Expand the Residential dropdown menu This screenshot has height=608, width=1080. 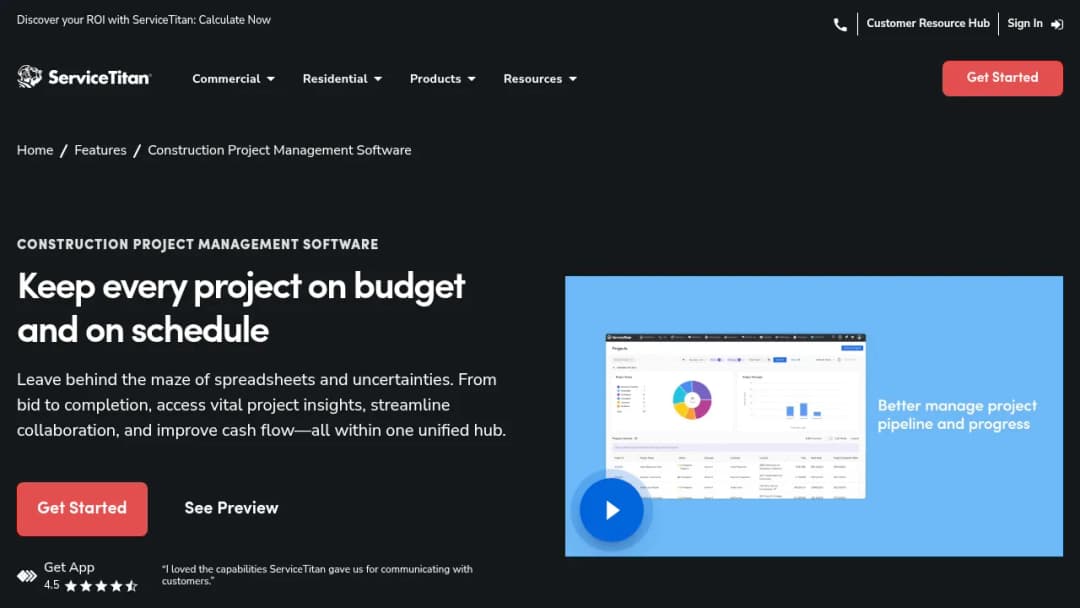pos(342,78)
